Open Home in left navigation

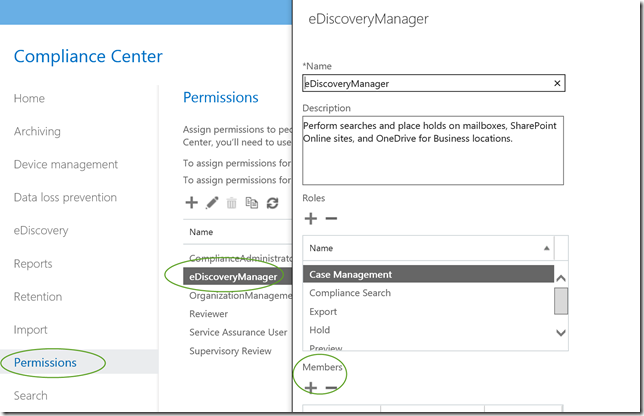click(x=29, y=99)
